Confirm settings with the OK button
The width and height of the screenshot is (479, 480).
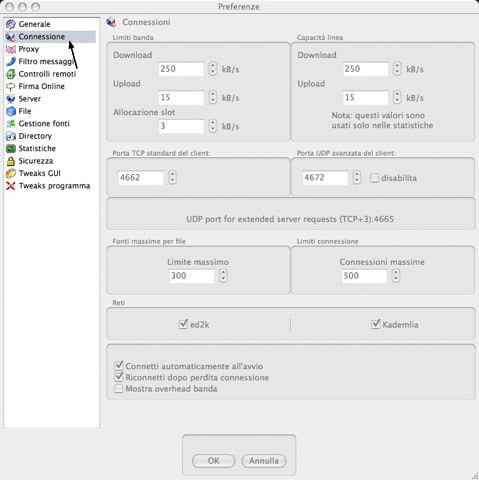point(214,461)
